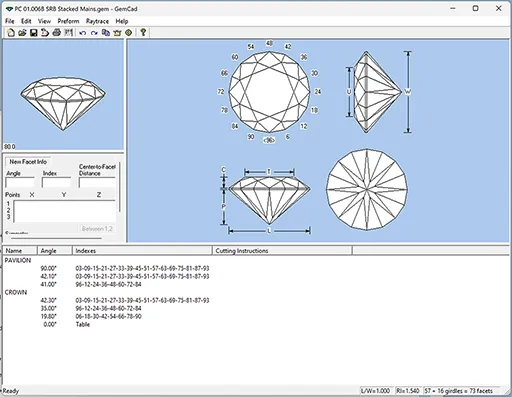Image resolution: width=512 pixels, height=397 pixels.
Task: Click the Indexes column header
Action: tap(142, 251)
